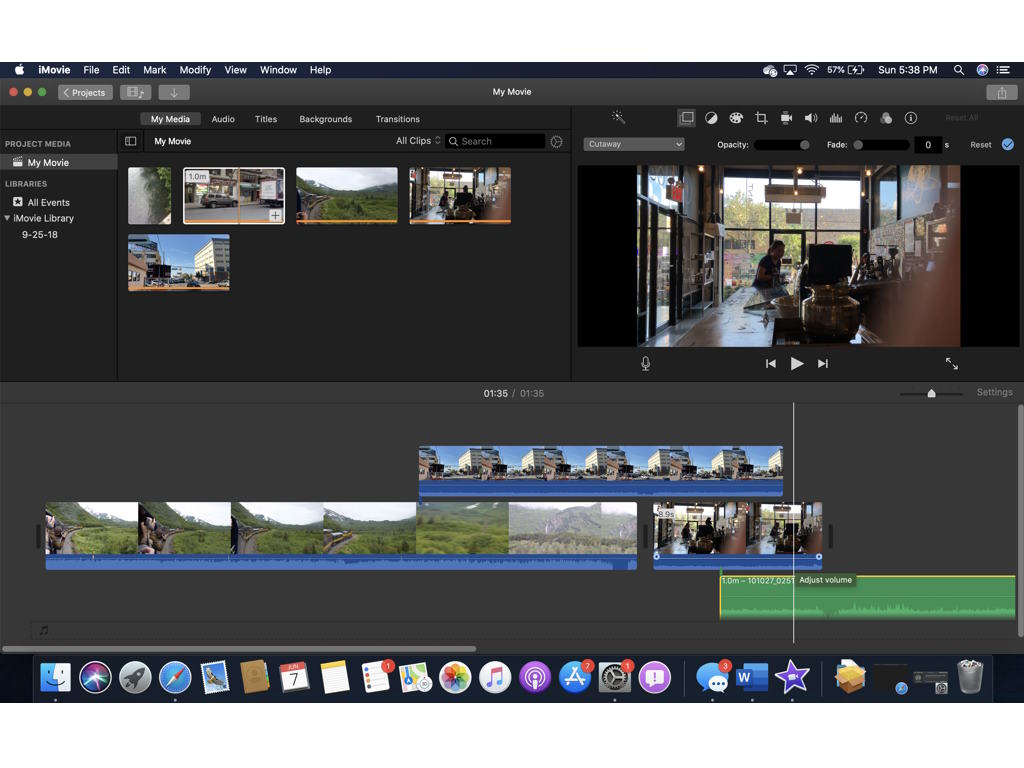Open Photos app in the Dock
The height and width of the screenshot is (768, 1024).
pyautogui.click(x=455, y=677)
